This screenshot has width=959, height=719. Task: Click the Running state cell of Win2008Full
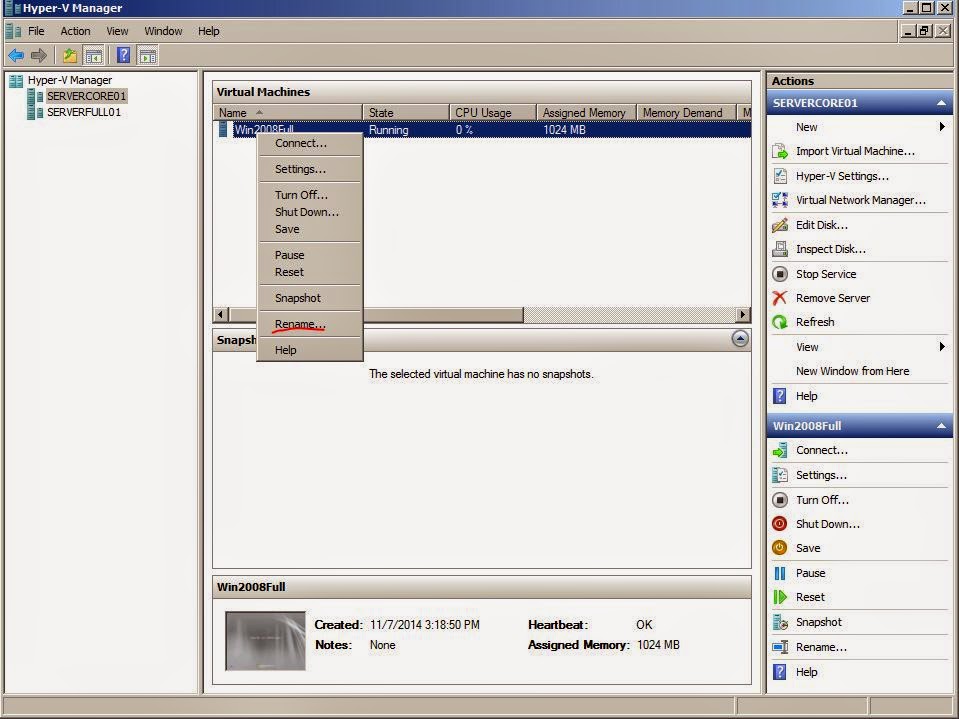388,130
